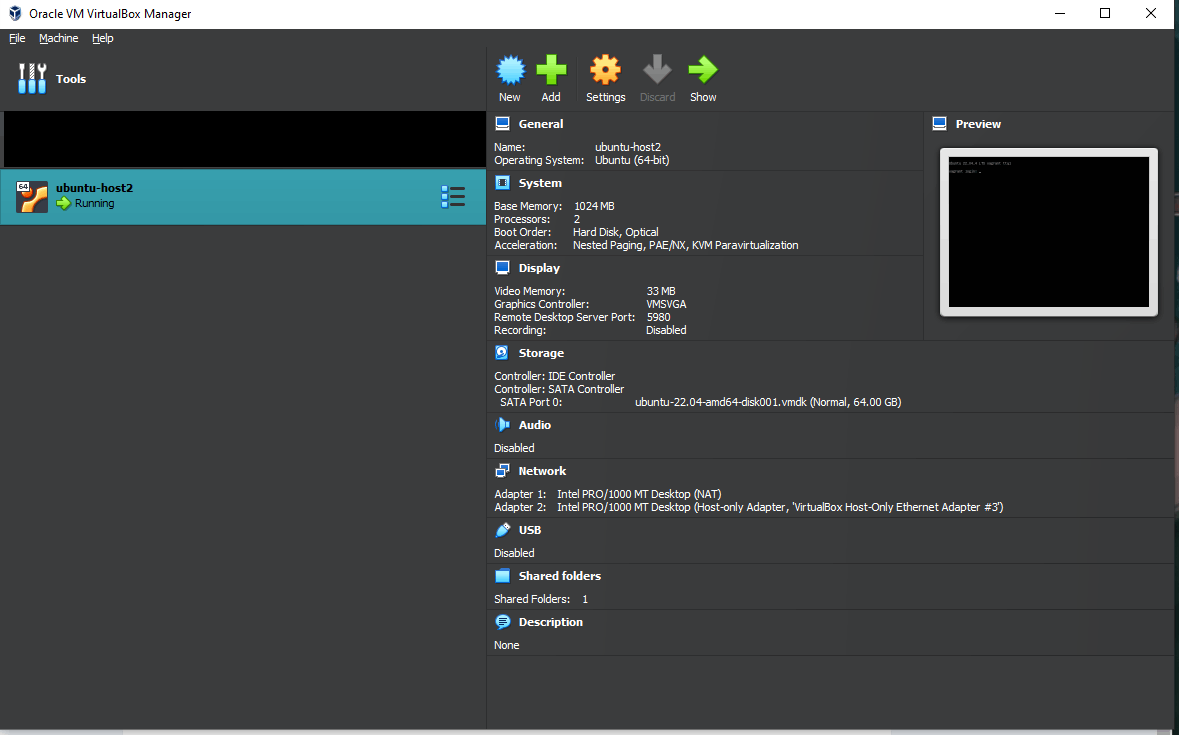The width and height of the screenshot is (1179, 735).
Task: Click the Ubuntu (64-bit) operating system value
Action: pyautogui.click(x=632, y=160)
